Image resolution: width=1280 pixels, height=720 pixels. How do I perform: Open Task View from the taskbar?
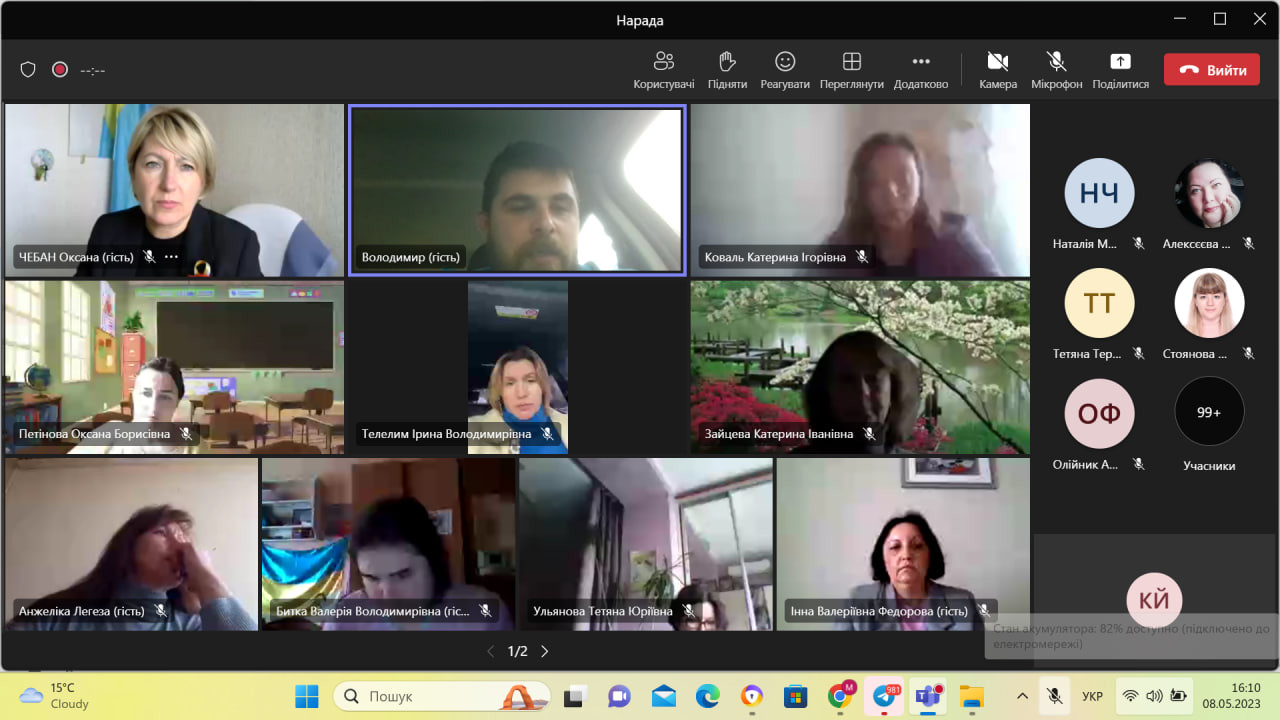click(x=574, y=696)
